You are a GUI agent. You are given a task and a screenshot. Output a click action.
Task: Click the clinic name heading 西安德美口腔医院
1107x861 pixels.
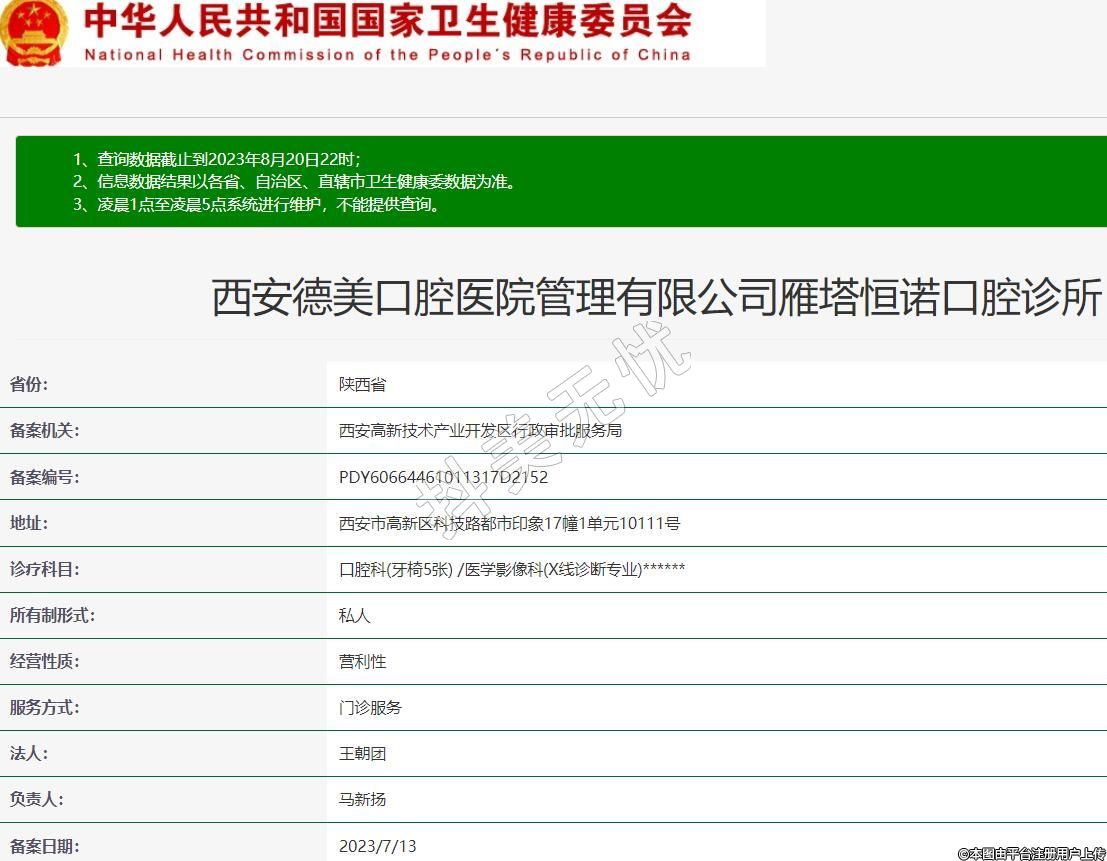click(656, 298)
